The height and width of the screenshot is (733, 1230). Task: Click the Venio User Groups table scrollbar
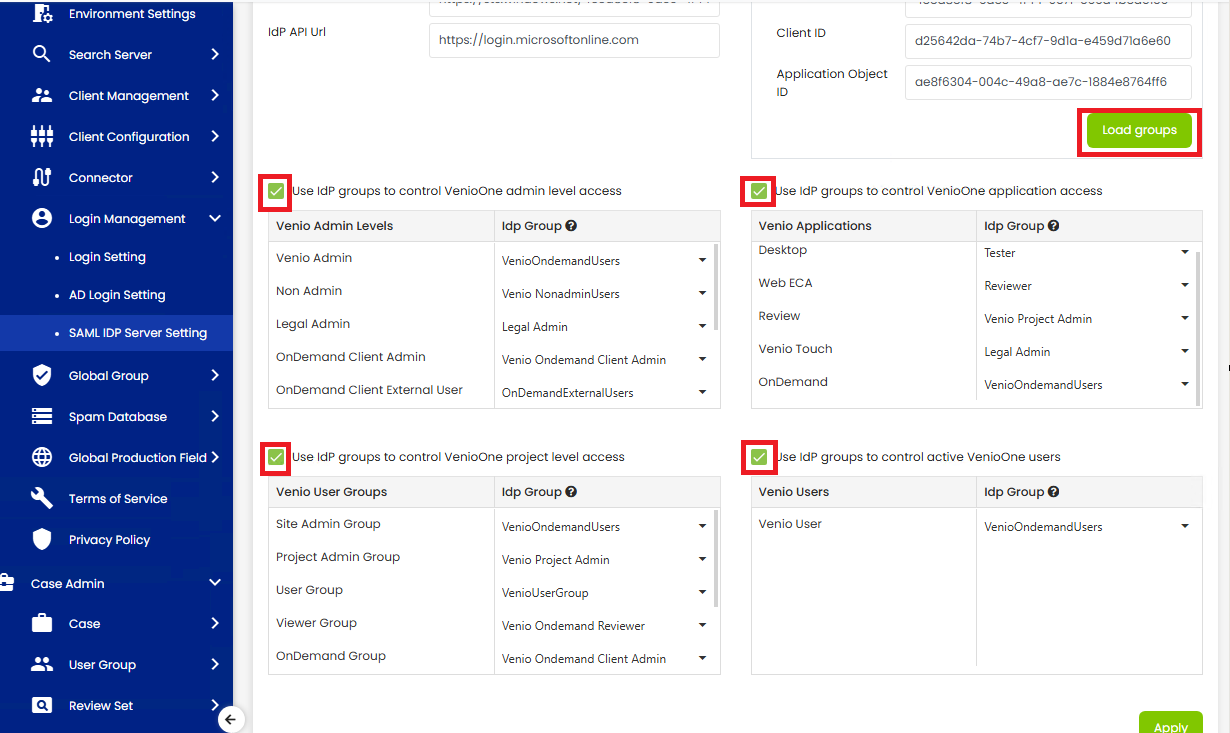point(716,558)
